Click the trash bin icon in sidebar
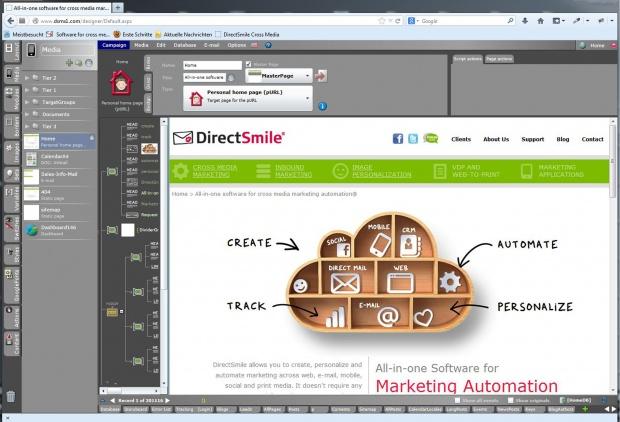 (x=11, y=396)
